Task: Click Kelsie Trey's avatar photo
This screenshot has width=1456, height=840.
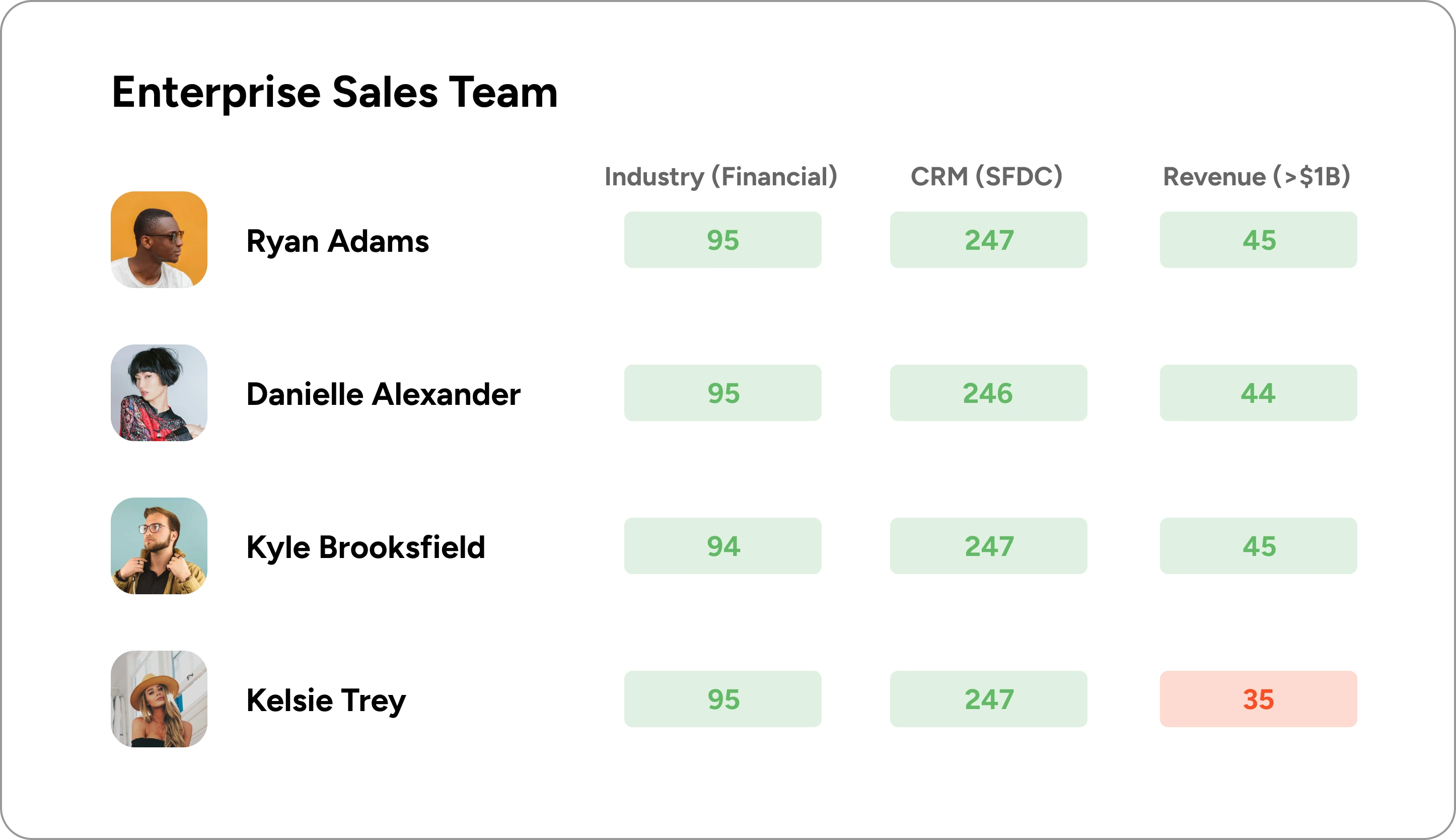Action: click(x=159, y=698)
